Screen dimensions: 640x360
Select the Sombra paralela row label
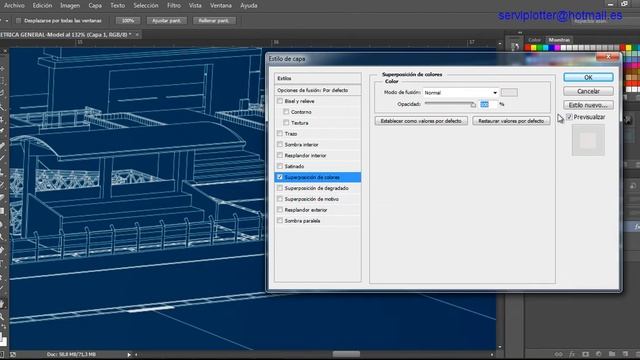pyautogui.click(x=302, y=221)
